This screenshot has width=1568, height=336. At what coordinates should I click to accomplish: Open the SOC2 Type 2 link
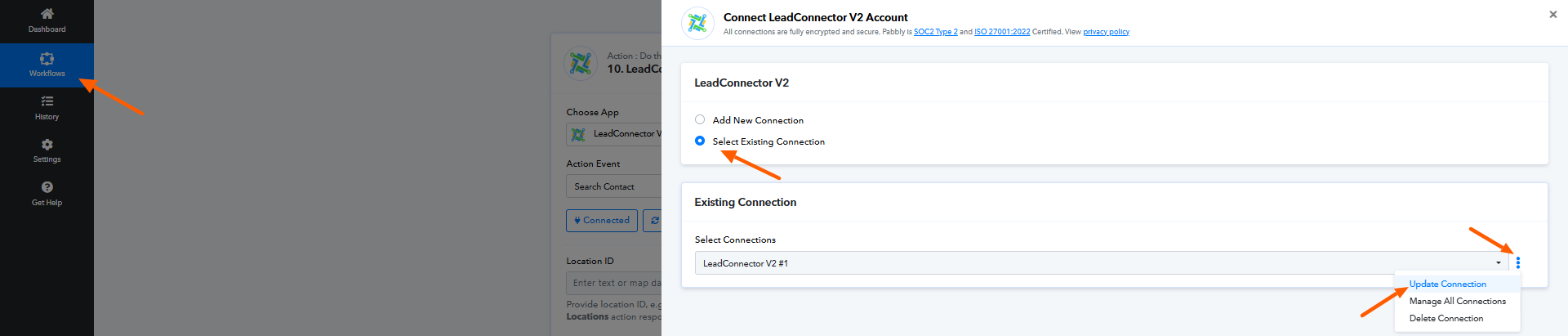click(936, 32)
